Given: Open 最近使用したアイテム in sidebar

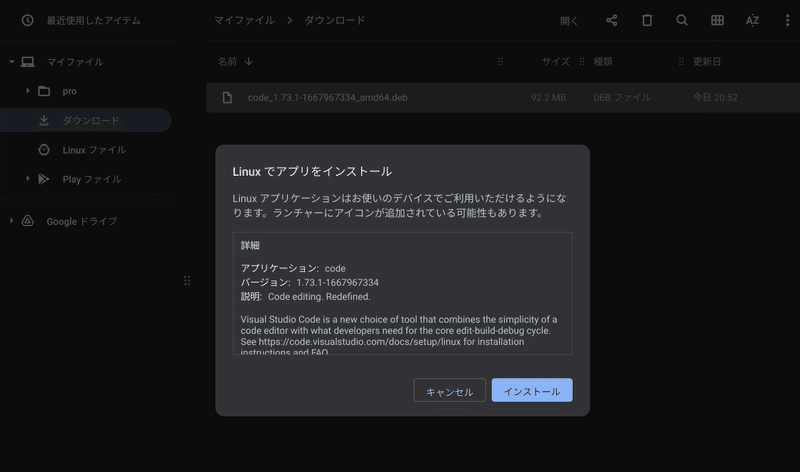Looking at the screenshot, I should point(93,20).
